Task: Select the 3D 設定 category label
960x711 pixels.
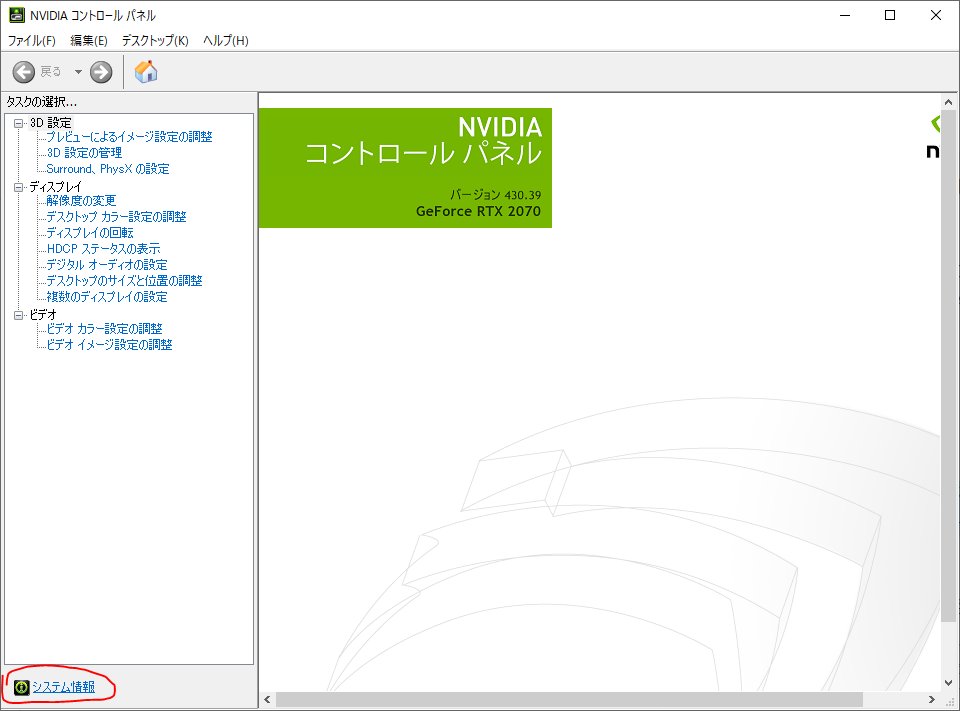Action: tap(51, 122)
